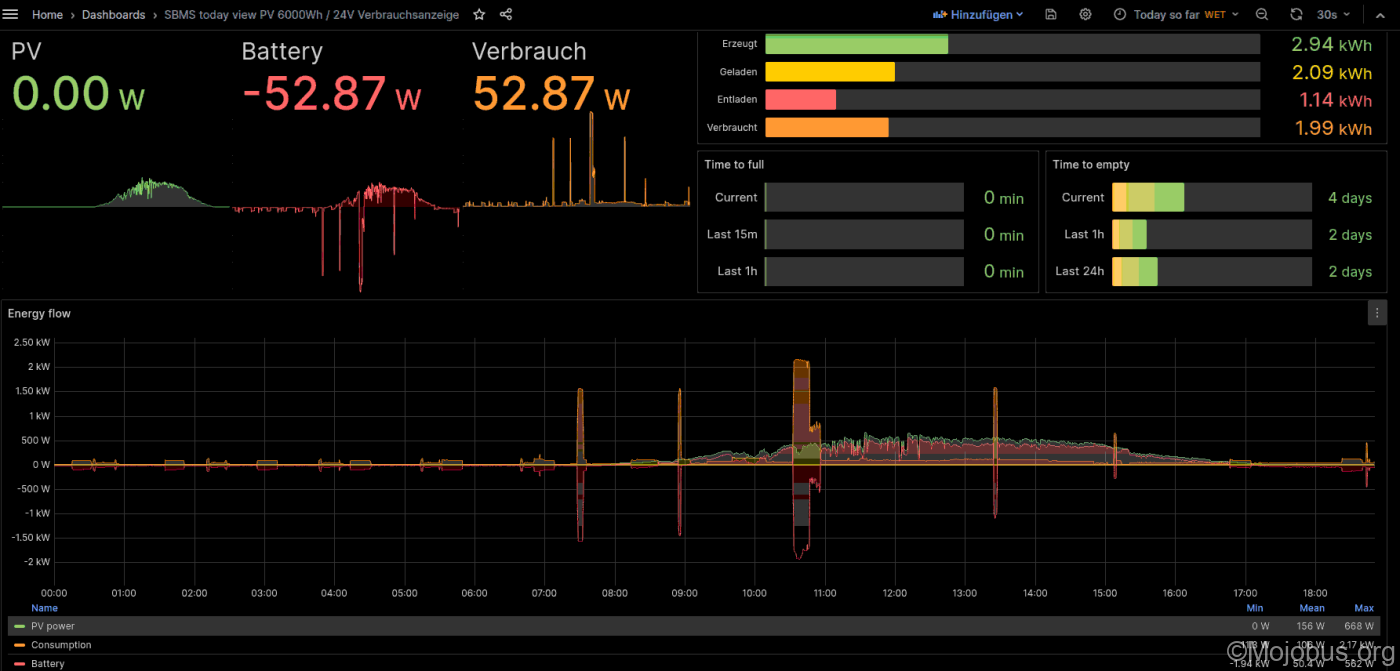Viewport: 1400px width, 671px height.
Task: Click PV power green legend color swatch
Action: pos(20,626)
